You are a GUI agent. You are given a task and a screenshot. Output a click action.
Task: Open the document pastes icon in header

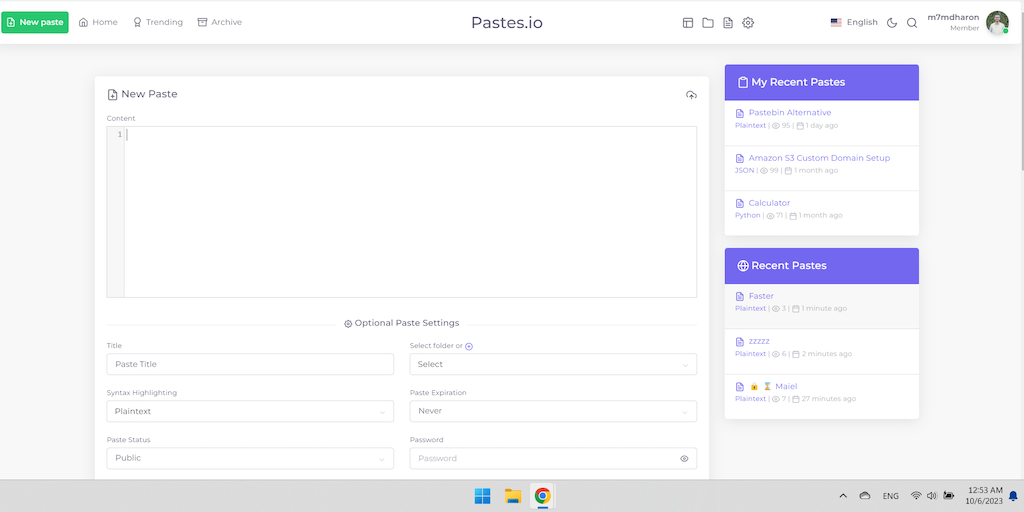(x=728, y=22)
